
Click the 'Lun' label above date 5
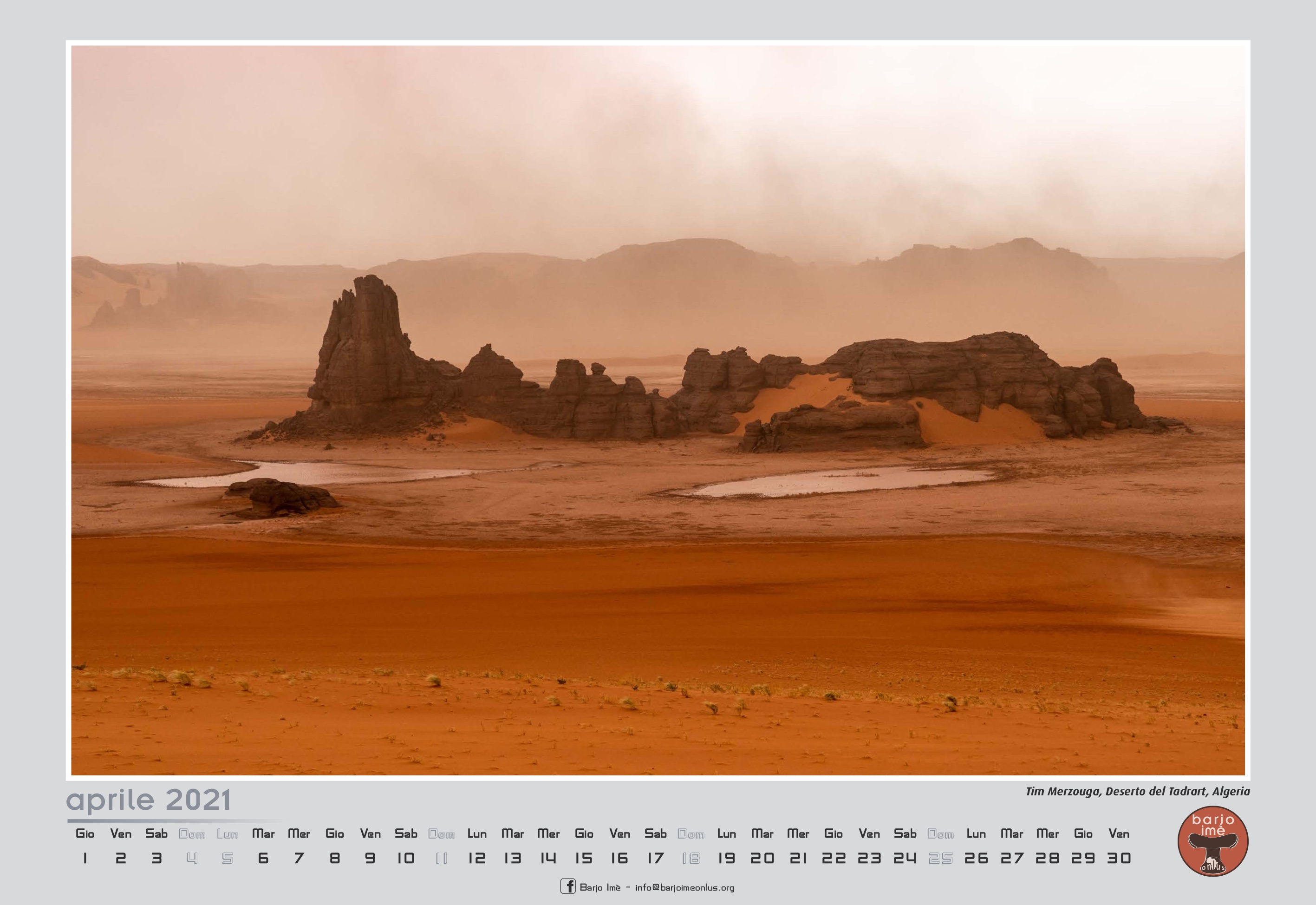[x=227, y=833]
